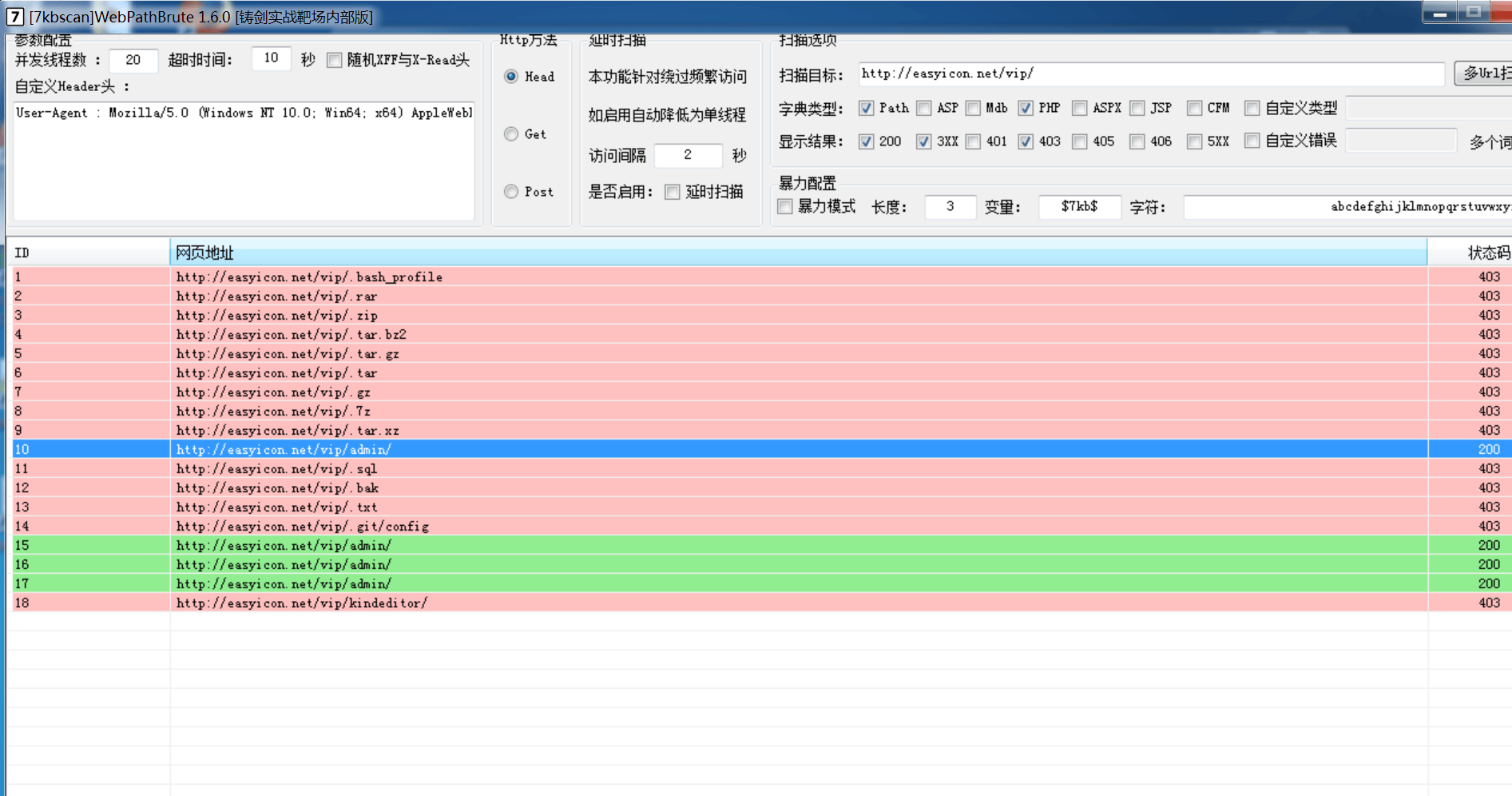Enable random XFF and X-Read header checkbox
The image size is (1512, 796).
(335, 60)
